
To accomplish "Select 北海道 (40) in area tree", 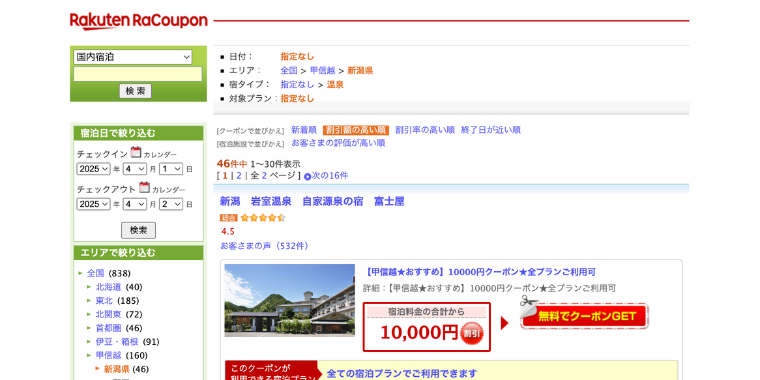I will point(108,287).
